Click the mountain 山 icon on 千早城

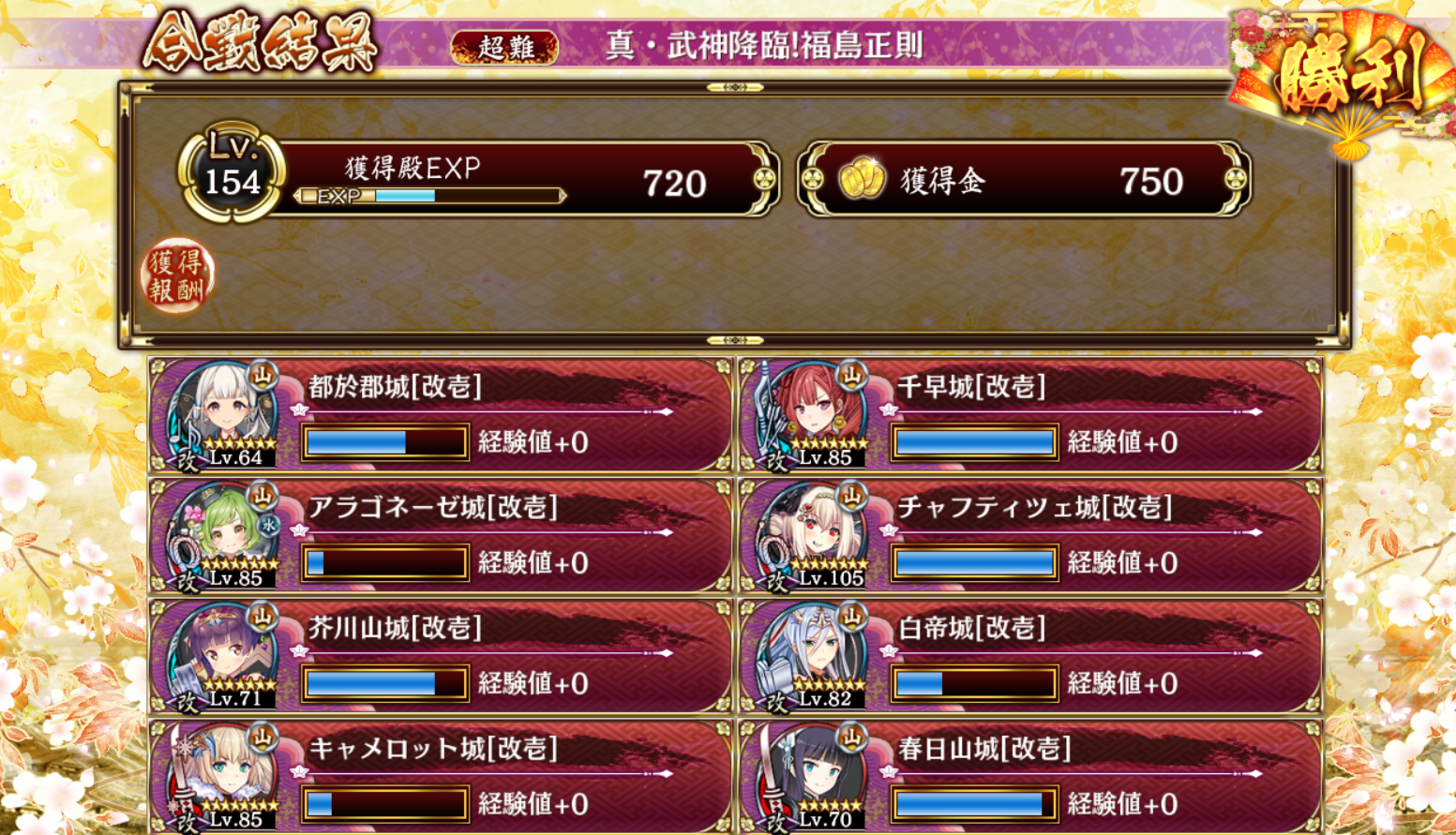click(852, 376)
